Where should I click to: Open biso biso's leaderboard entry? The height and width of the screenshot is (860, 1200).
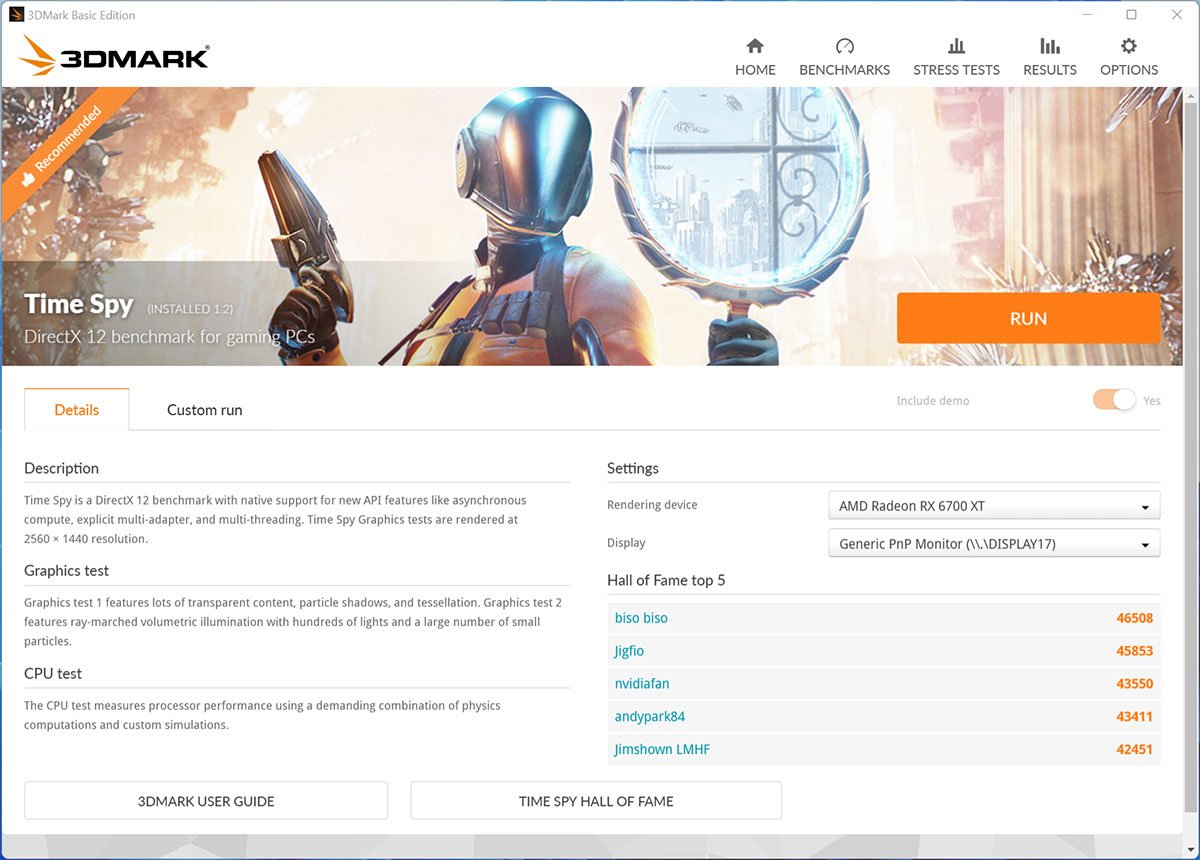coord(641,618)
